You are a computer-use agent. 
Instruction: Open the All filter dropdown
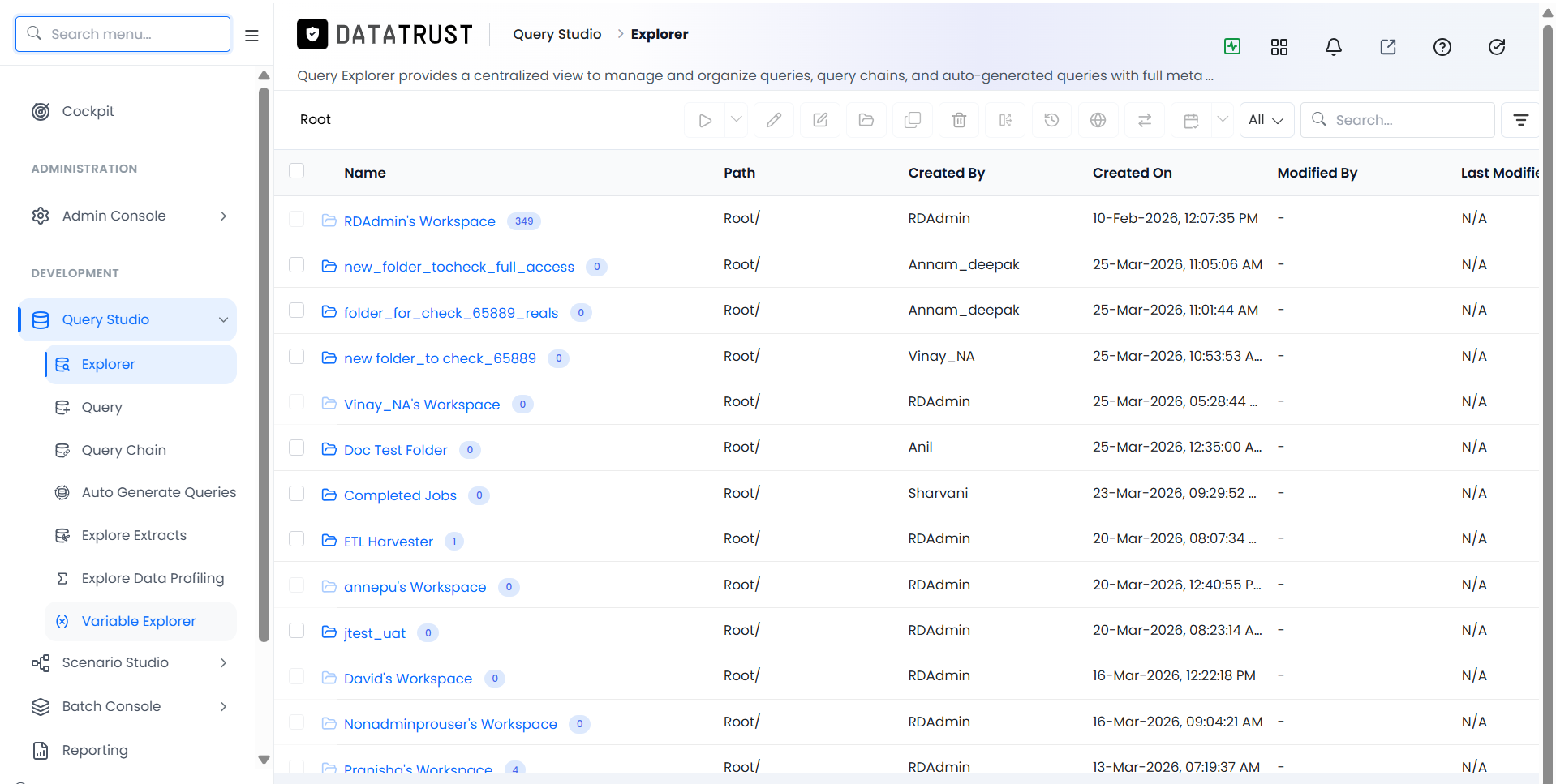click(x=1266, y=120)
